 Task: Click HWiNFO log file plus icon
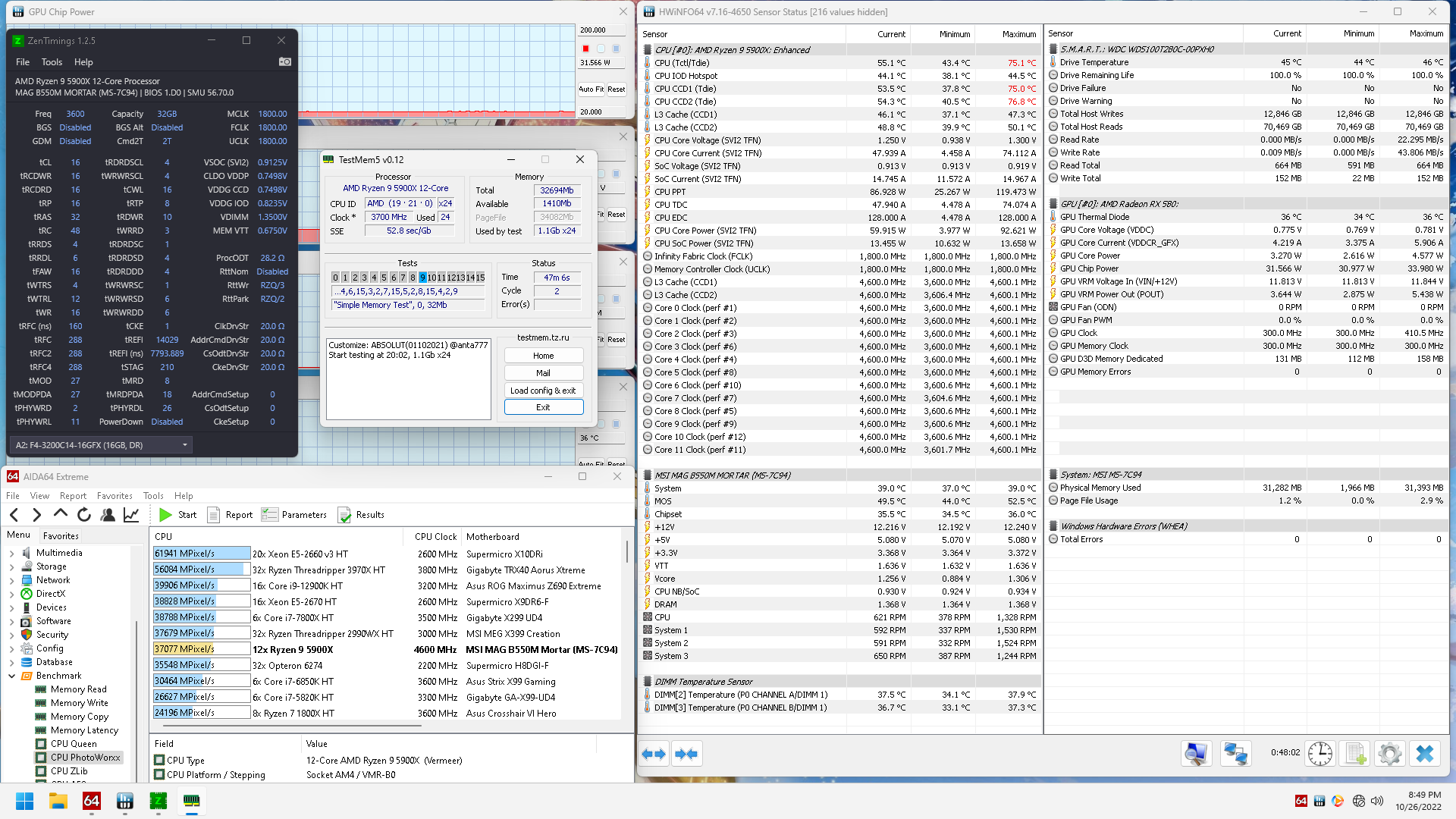pos(1355,753)
